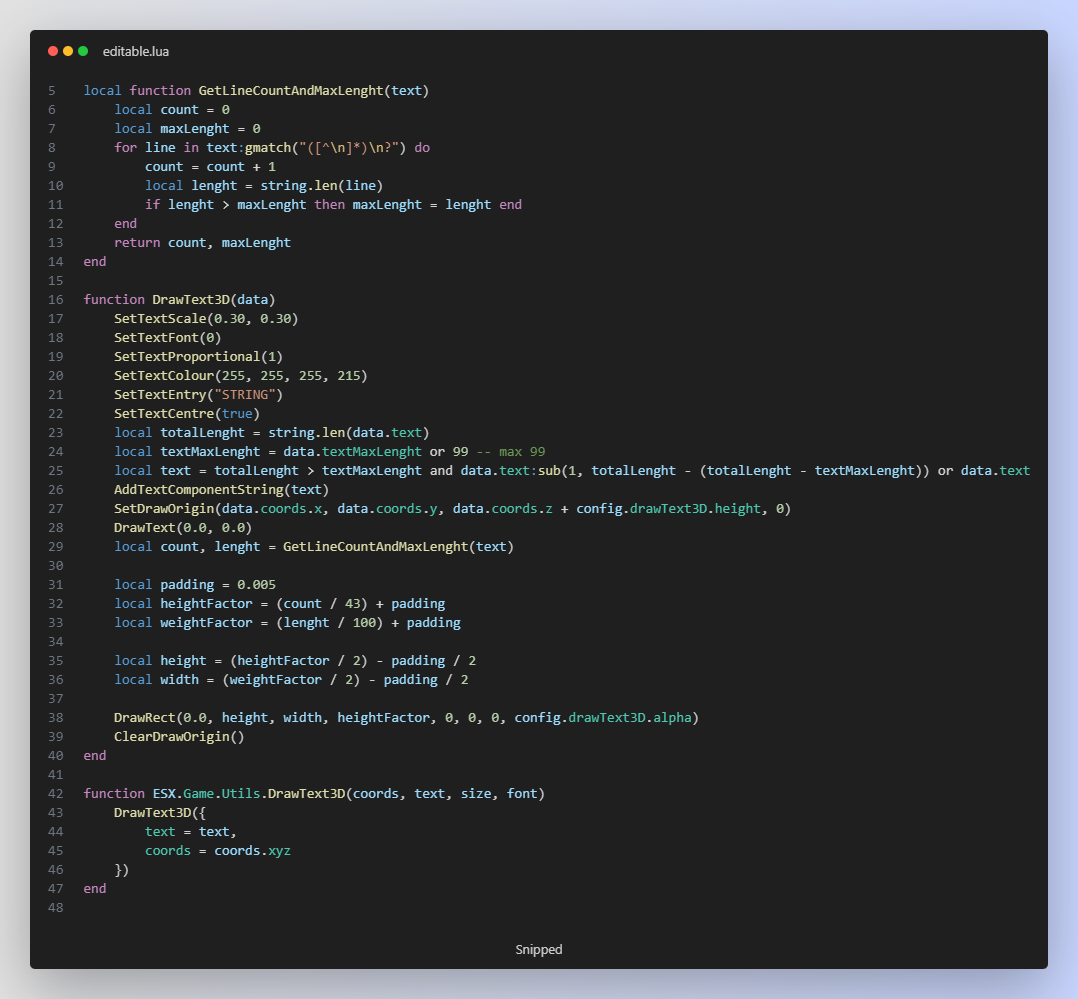Viewport: 1078px width, 999px height.
Task: Click the '-- max 99' comment
Action: click(511, 451)
